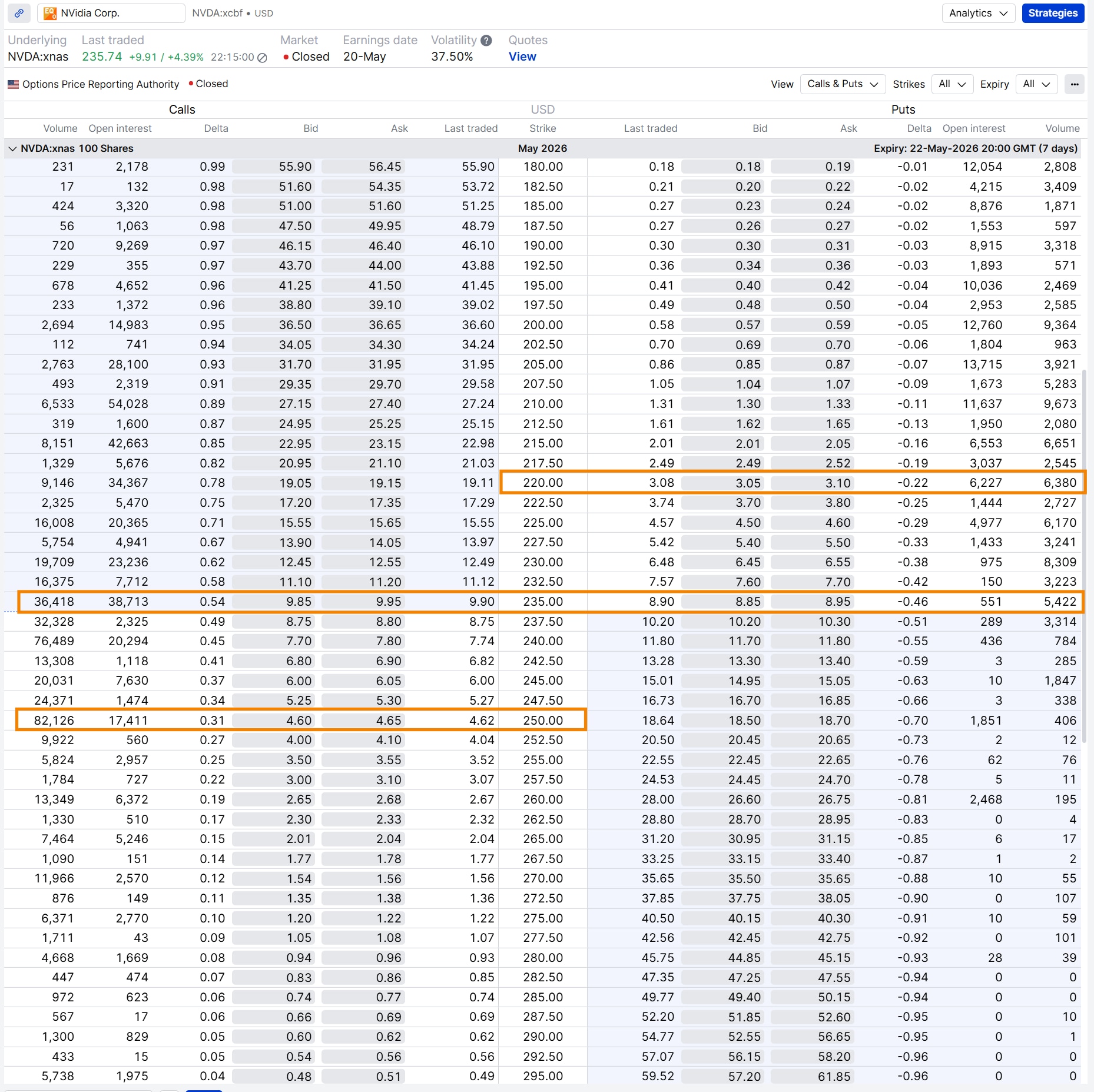Click the Earnings date 20-May value
The width and height of the screenshot is (1094, 1092).
[364, 57]
